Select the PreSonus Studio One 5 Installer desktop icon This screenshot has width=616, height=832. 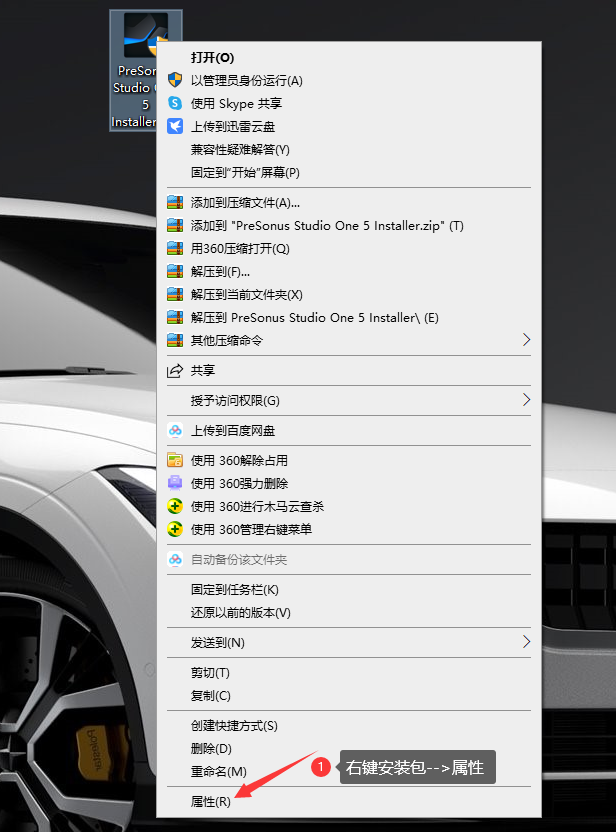coord(134,70)
